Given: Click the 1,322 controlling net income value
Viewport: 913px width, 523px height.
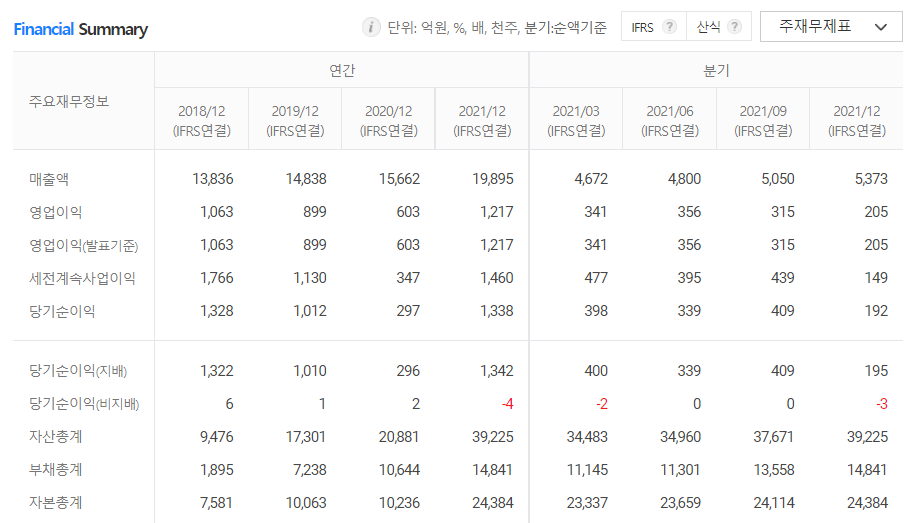Looking at the screenshot, I should [217, 371].
